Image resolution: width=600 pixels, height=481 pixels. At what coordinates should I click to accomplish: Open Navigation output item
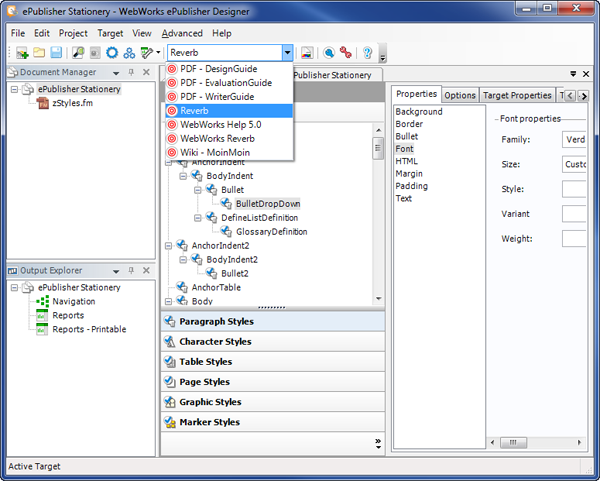point(73,302)
